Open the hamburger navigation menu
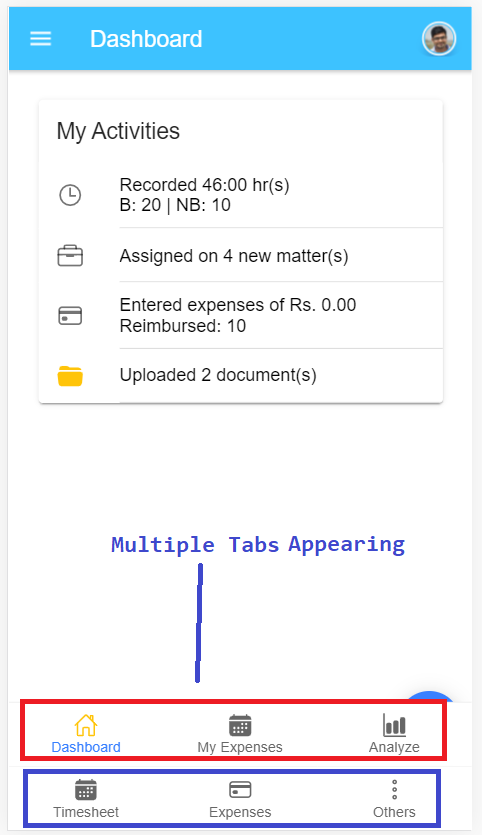This screenshot has height=835, width=490. (x=40, y=39)
